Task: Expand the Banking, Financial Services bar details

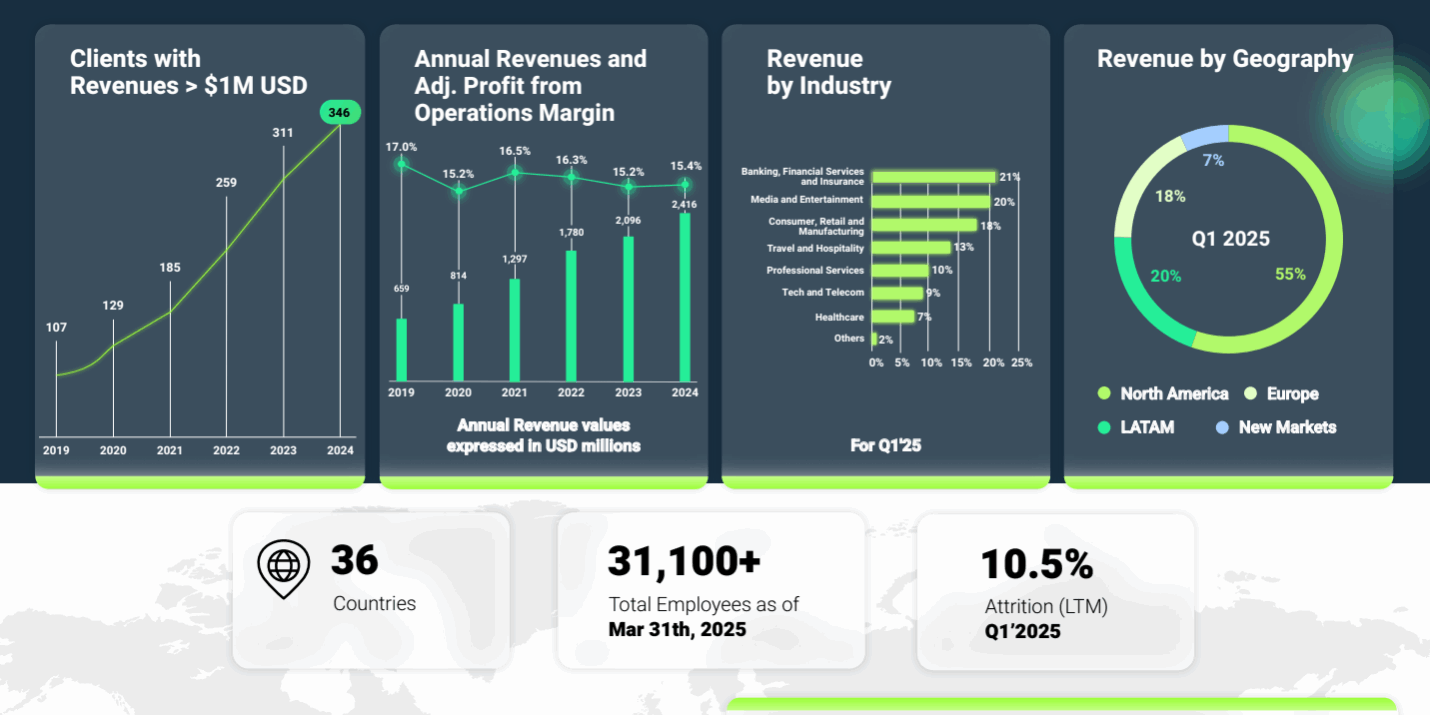Action: coord(935,175)
